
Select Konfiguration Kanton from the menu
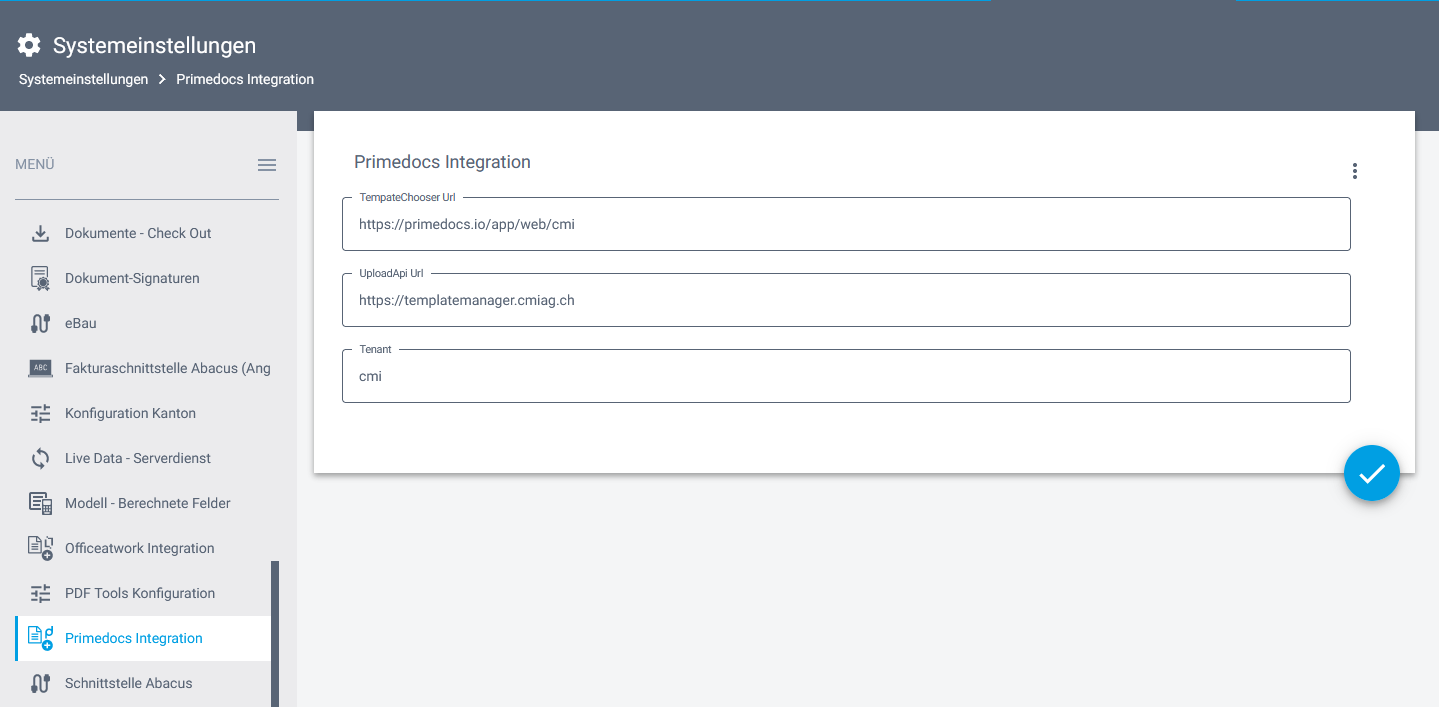[x=130, y=412]
